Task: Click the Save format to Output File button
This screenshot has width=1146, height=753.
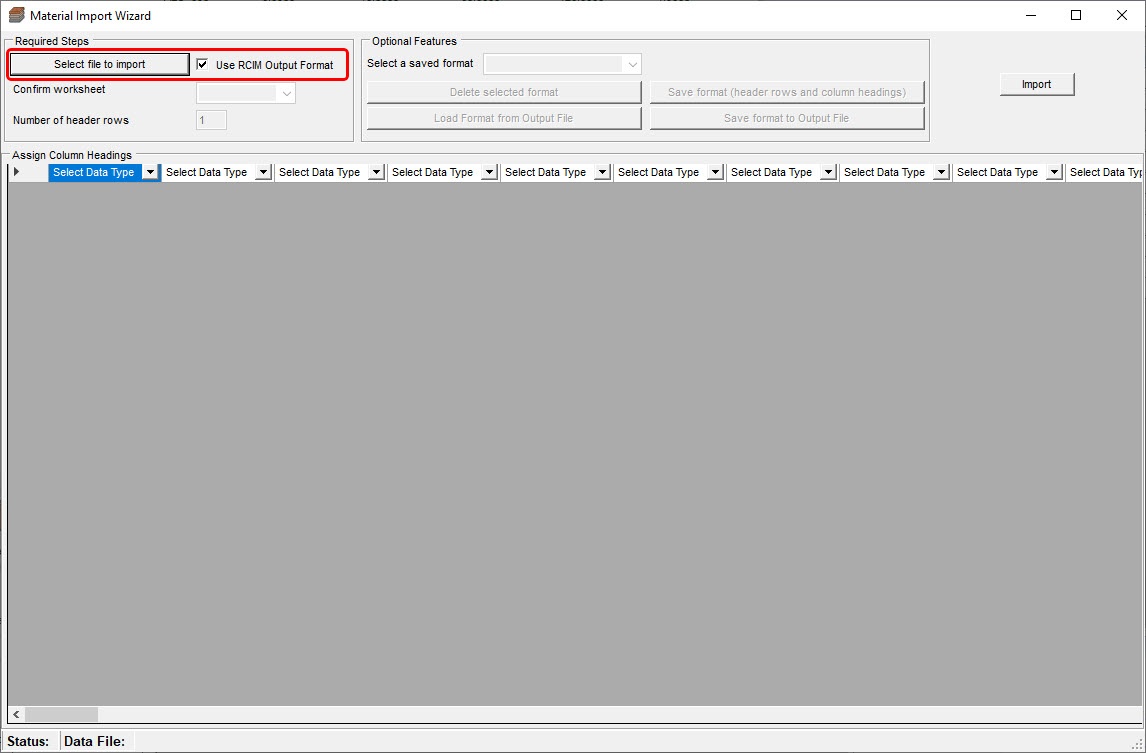Action: point(787,117)
